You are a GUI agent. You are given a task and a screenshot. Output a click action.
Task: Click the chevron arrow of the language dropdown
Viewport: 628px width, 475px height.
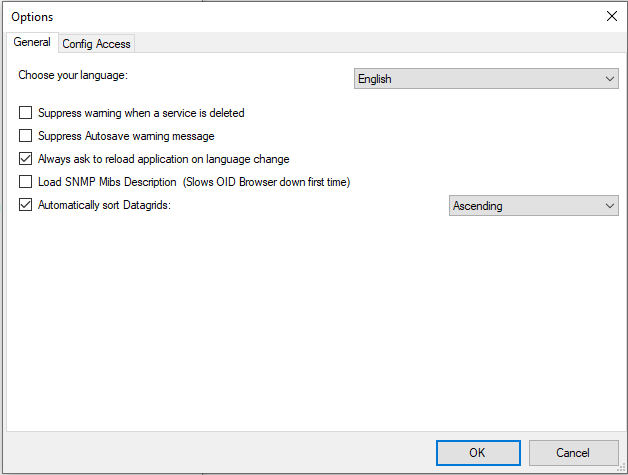[x=610, y=79]
